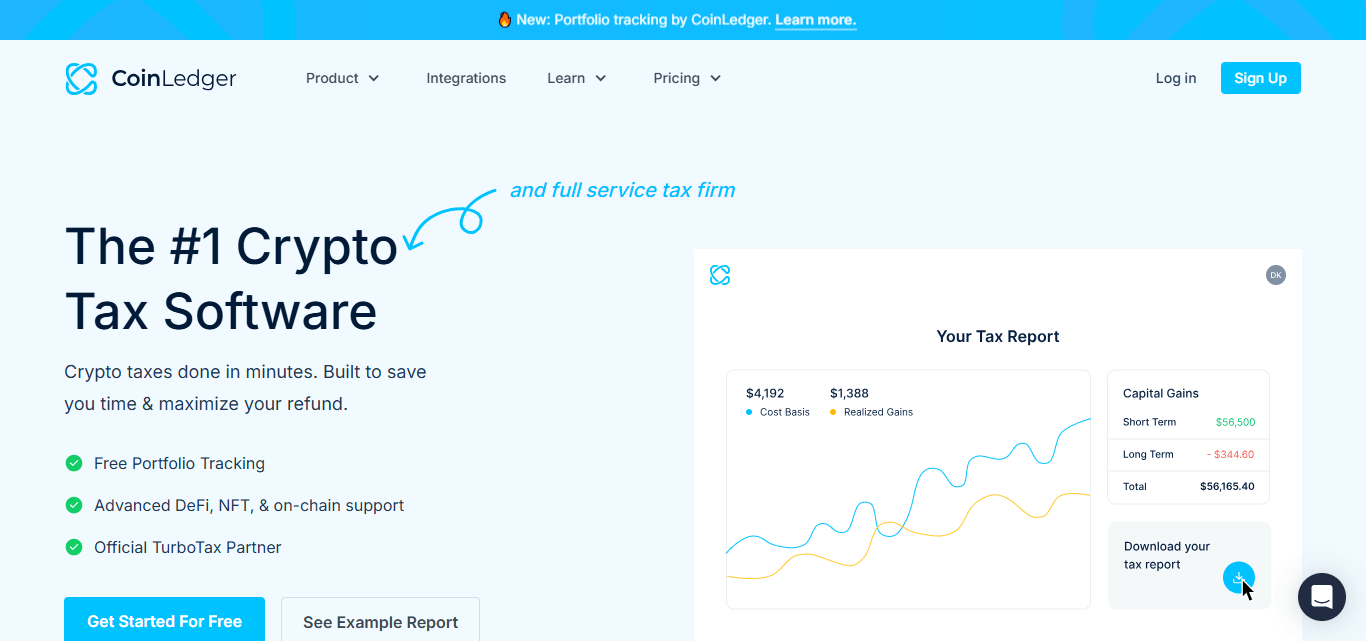Click the 'Short Term' row label
This screenshot has width=1366, height=641.
click(1149, 422)
